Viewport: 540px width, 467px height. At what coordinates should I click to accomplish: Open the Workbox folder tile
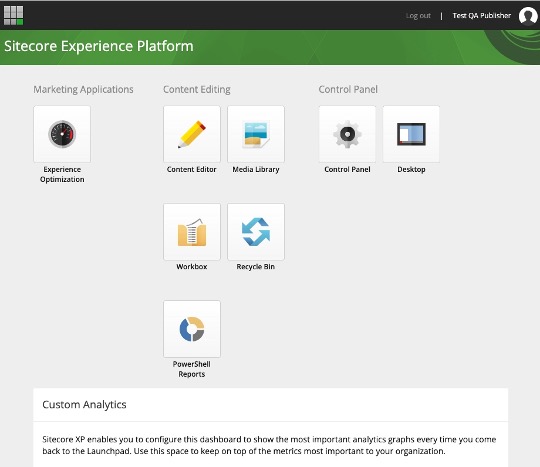[x=192, y=232]
